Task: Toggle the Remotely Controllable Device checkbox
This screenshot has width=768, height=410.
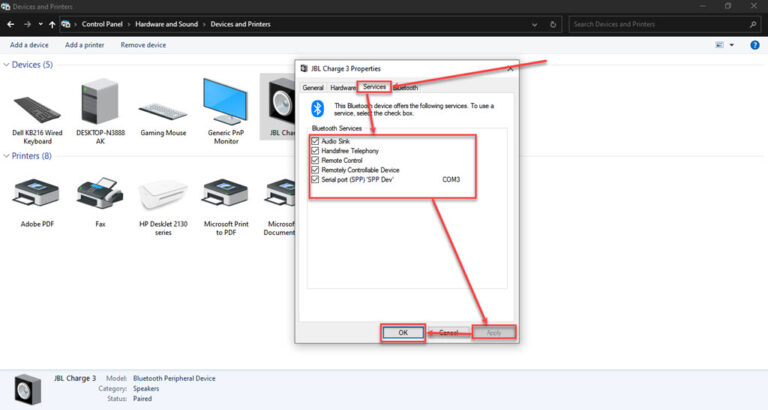Action: [x=315, y=170]
